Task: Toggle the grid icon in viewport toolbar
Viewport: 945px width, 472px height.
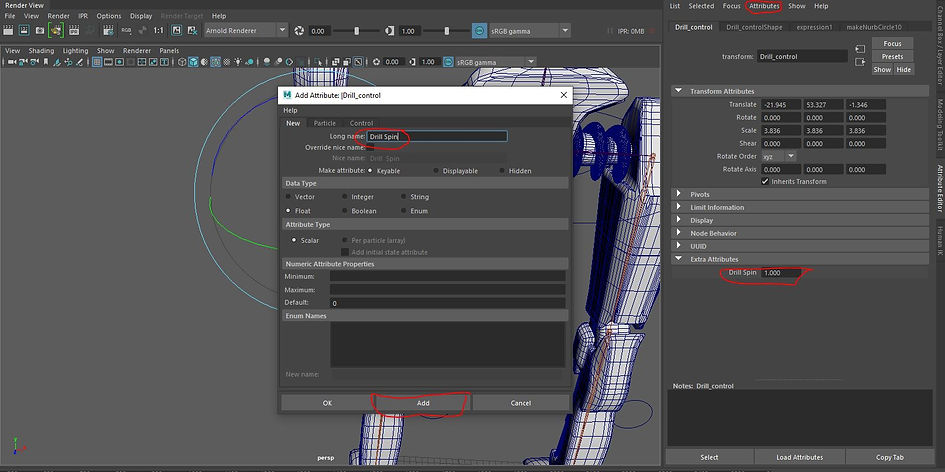Action: (96, 61)
